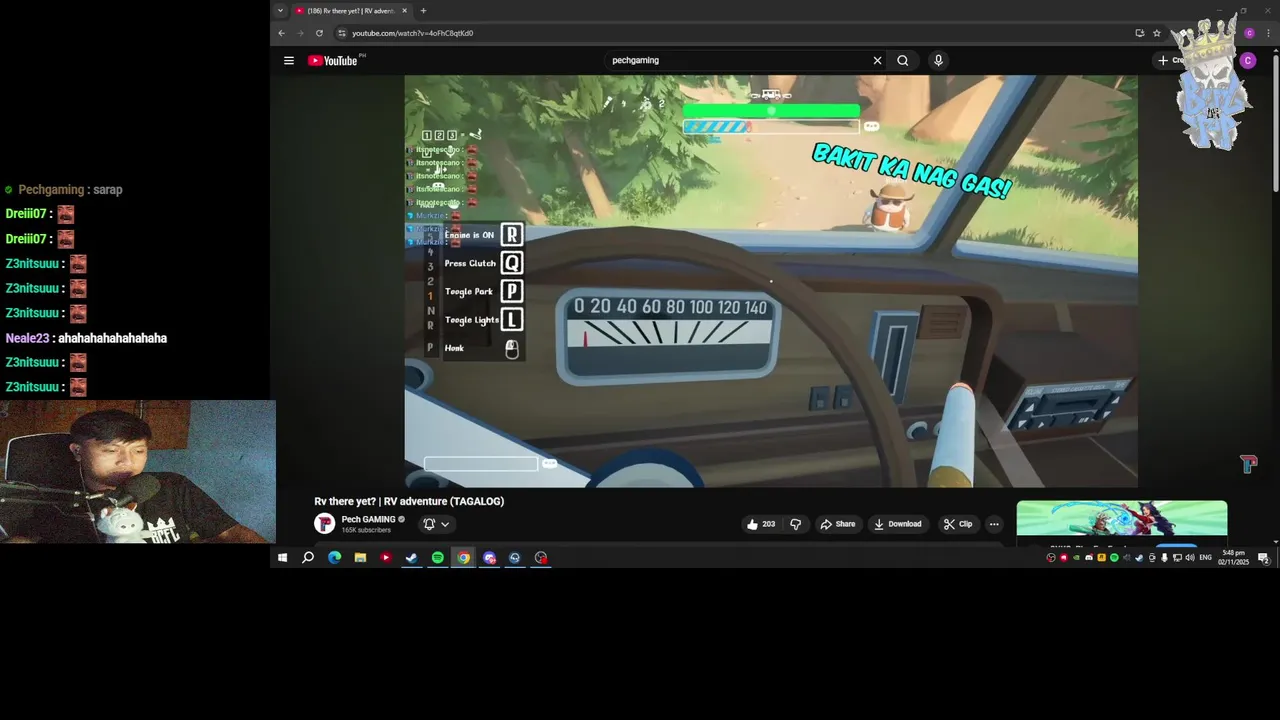Open Spotify from the taskbar
1280x720 pixels.
pyautogui.click(x=437, y=558)
